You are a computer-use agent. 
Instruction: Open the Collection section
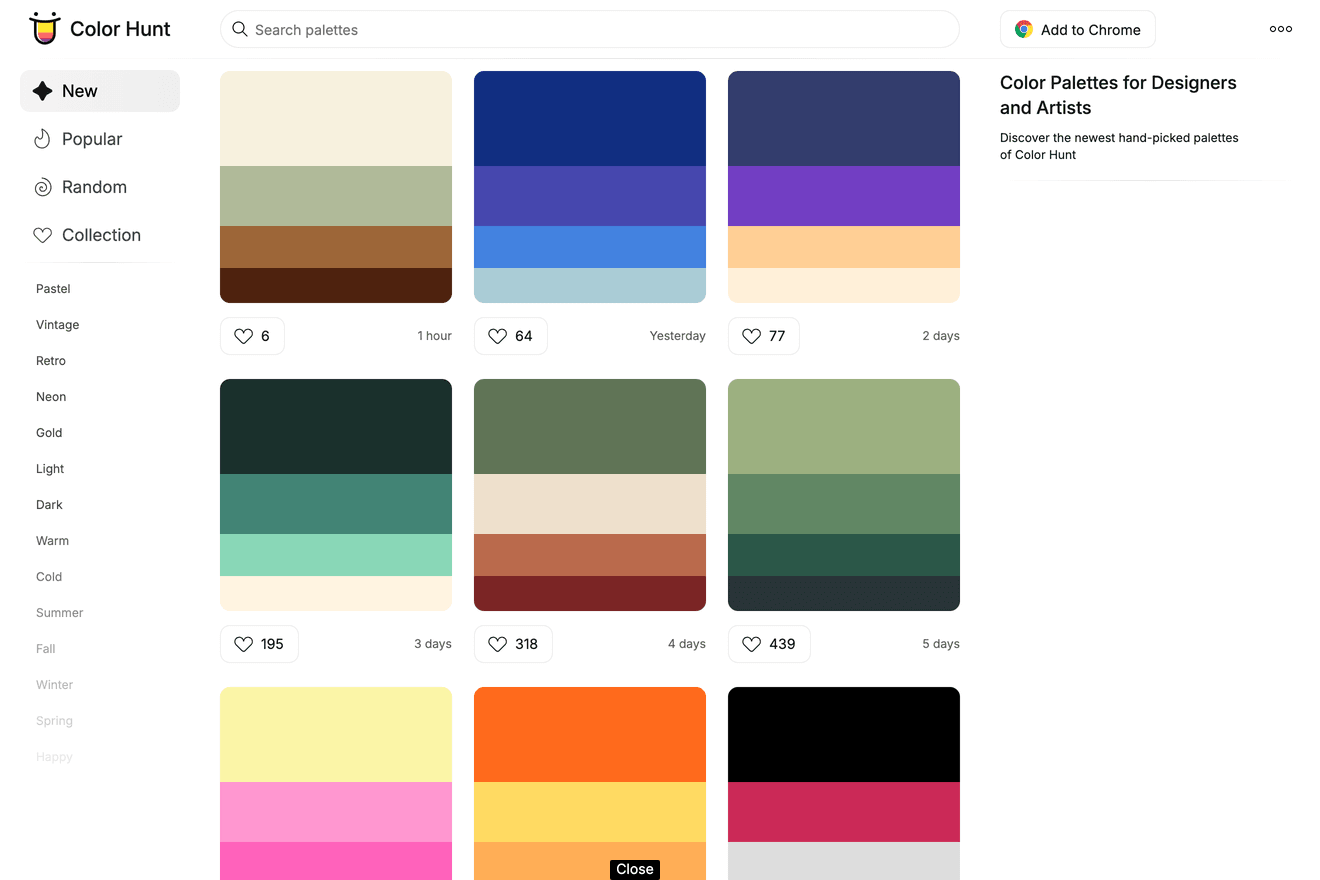click(100, 235)
